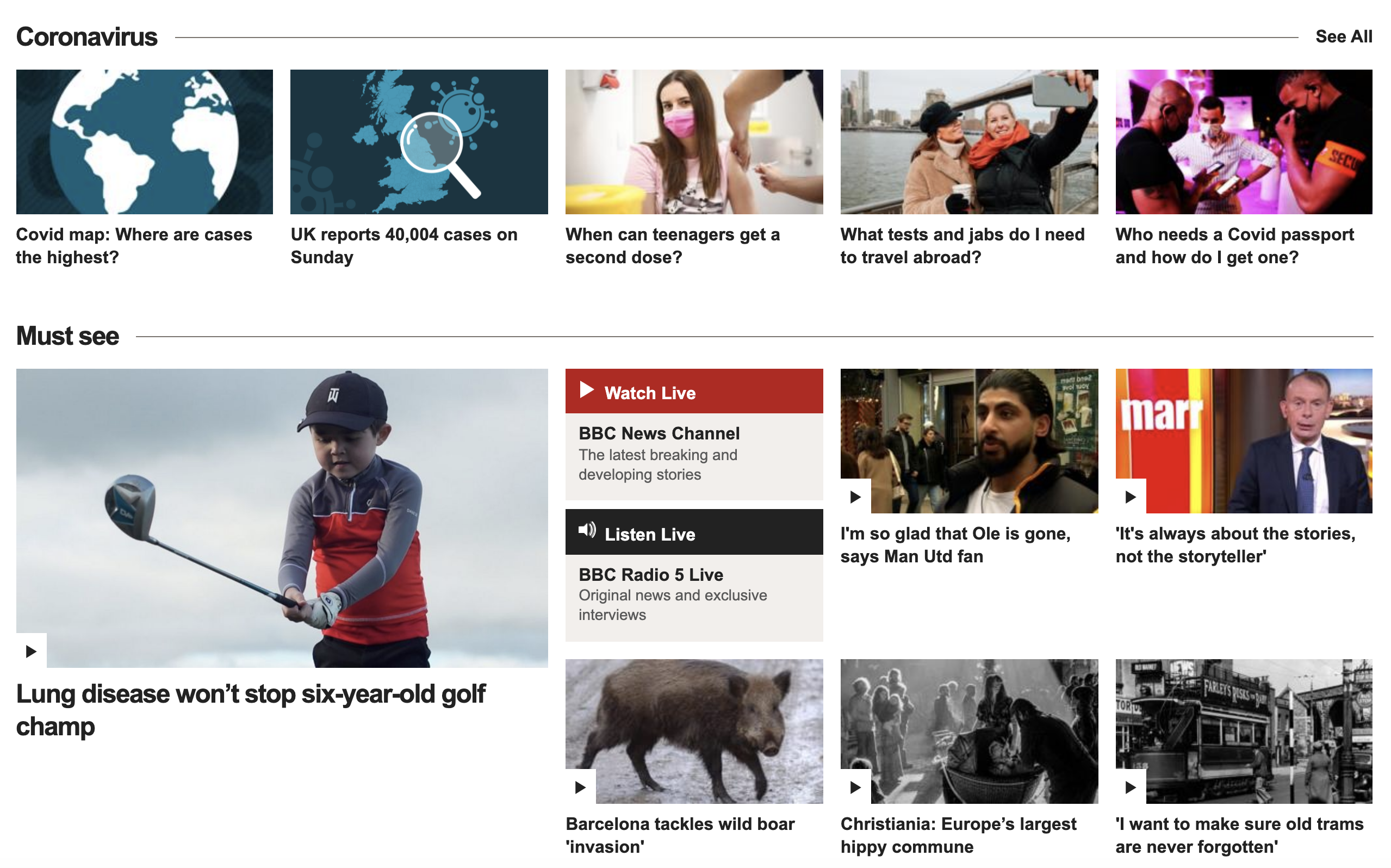Play the Christiania commune video icon
The height and width of the screenshot is (868, 1391).
855,787
